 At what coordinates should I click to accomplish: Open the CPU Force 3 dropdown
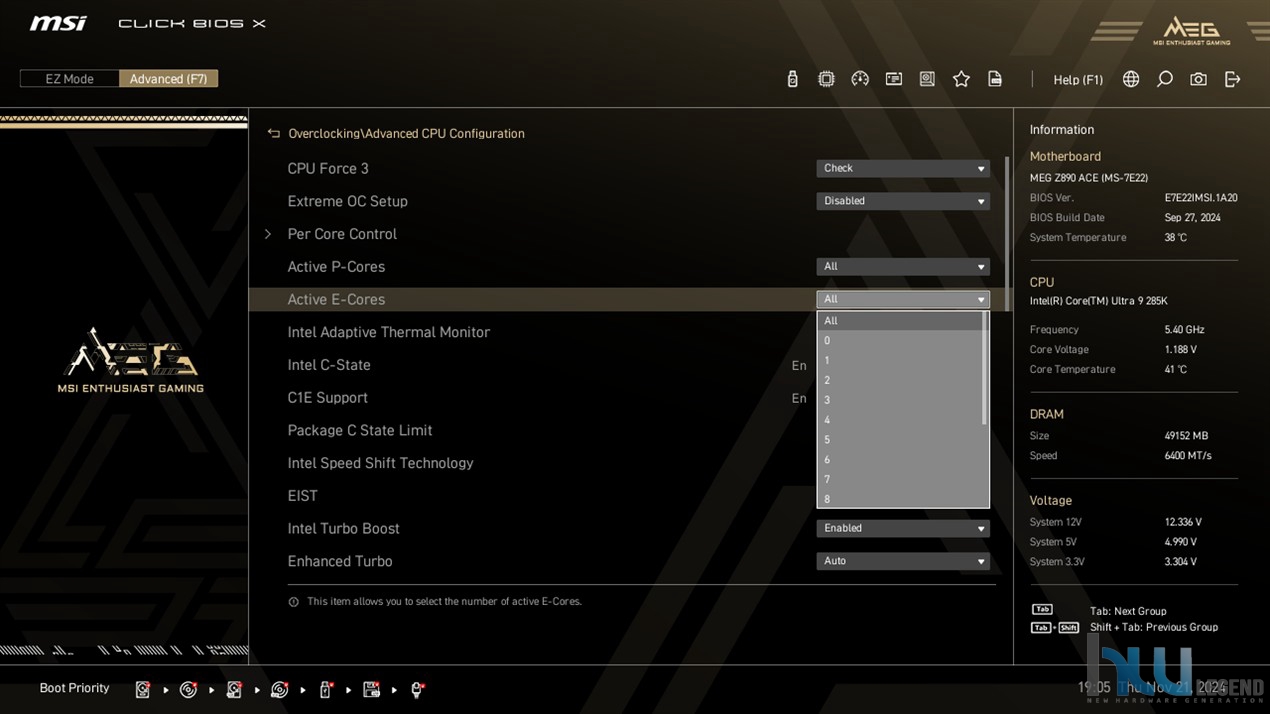[903, 168]
